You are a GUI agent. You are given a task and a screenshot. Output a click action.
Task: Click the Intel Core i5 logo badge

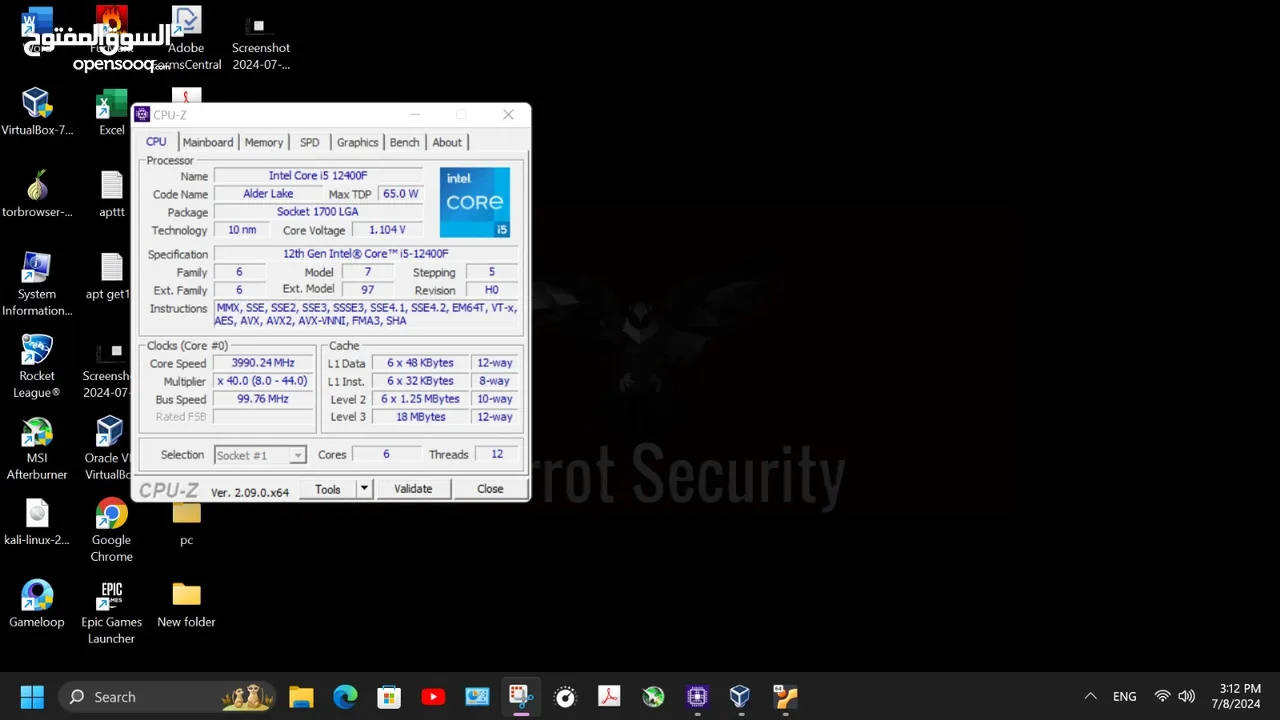pyautogui.click(x=475, y=202)
